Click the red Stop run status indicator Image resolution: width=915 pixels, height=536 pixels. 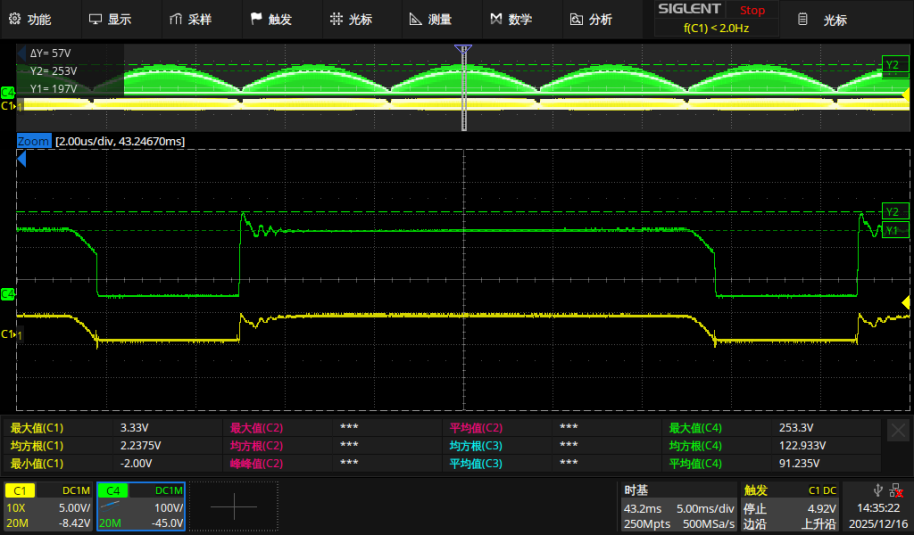click(752, 10)
